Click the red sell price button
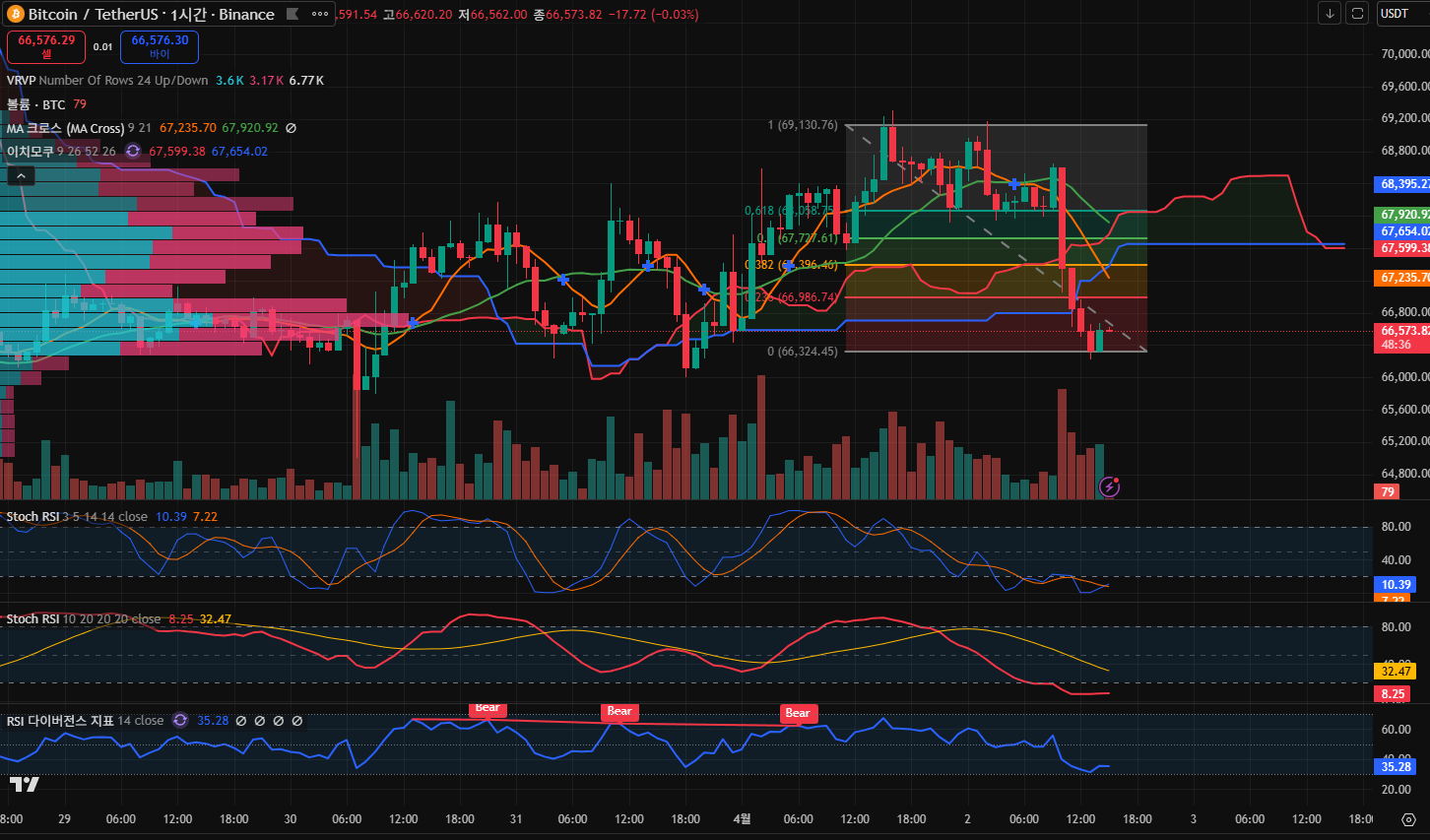 point(46,46)
